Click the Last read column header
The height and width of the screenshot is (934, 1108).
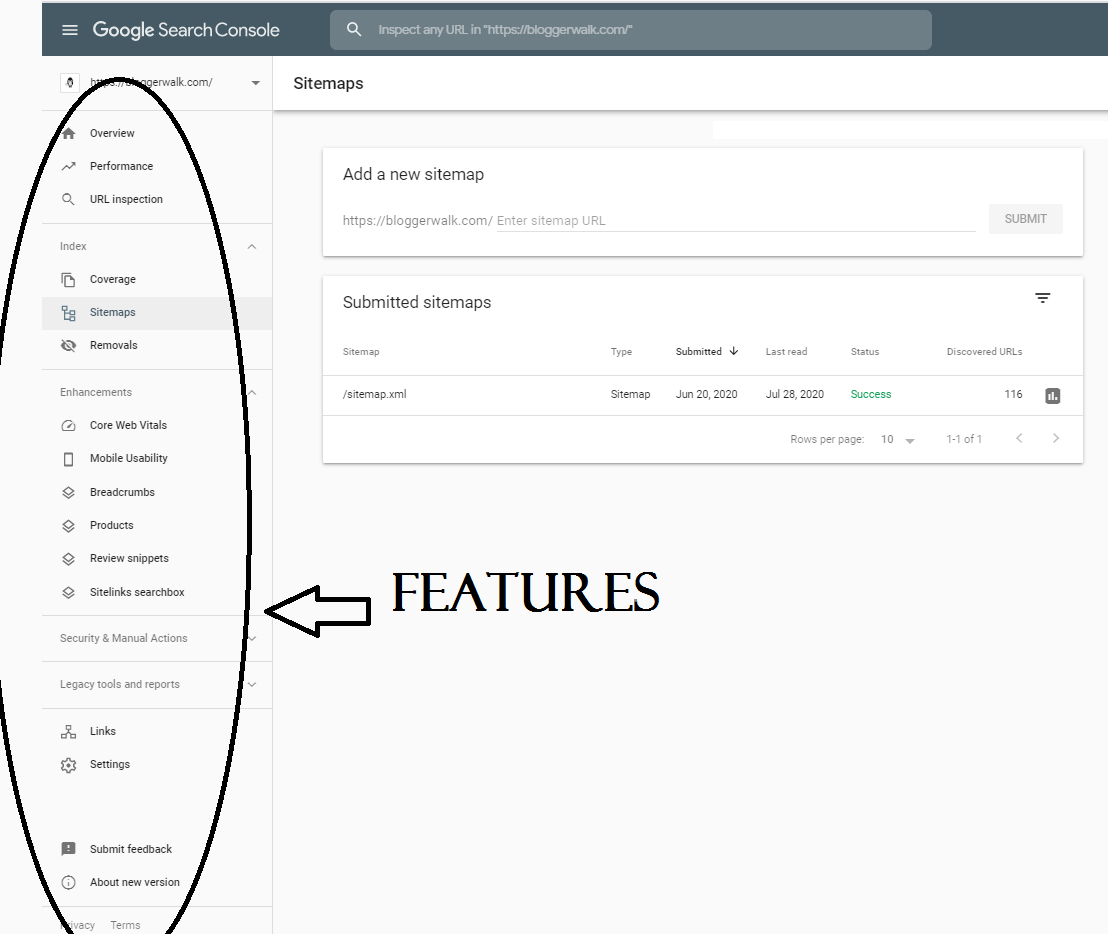pos(786,351)
